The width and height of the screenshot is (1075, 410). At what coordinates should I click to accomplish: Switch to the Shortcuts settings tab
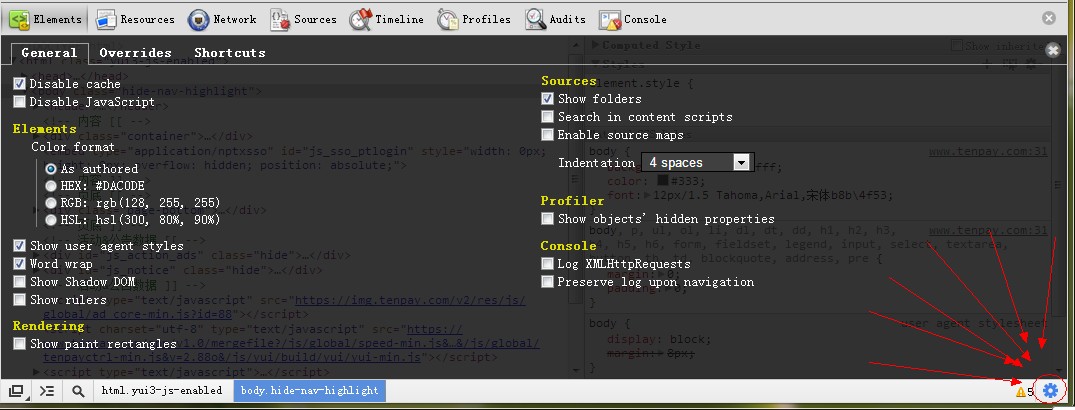point(230,53)
